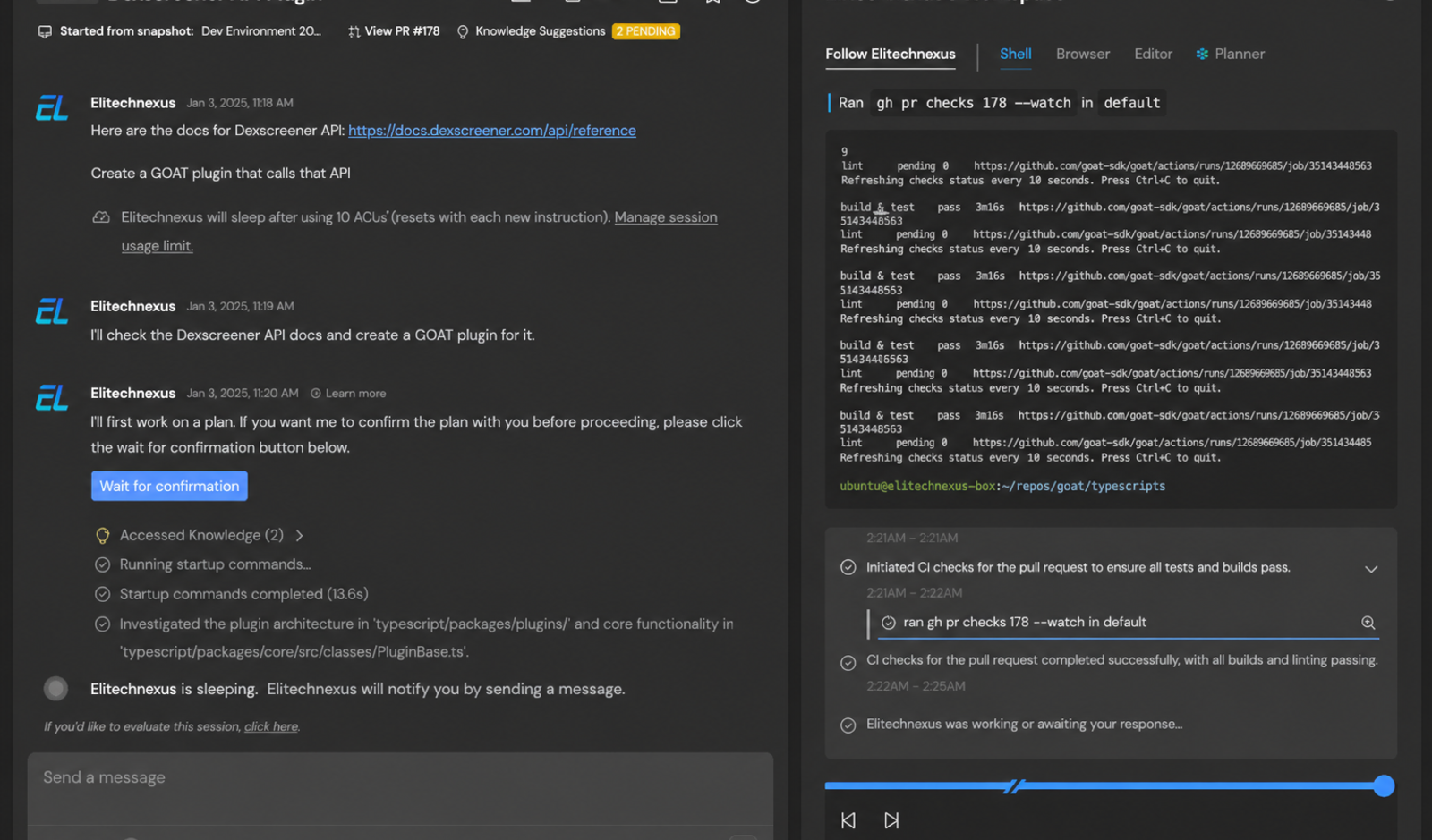Click the 'click here' evaluation link
Viewport: 1432px width, 840px height.
pyautogui.click(x=271, y=726)
